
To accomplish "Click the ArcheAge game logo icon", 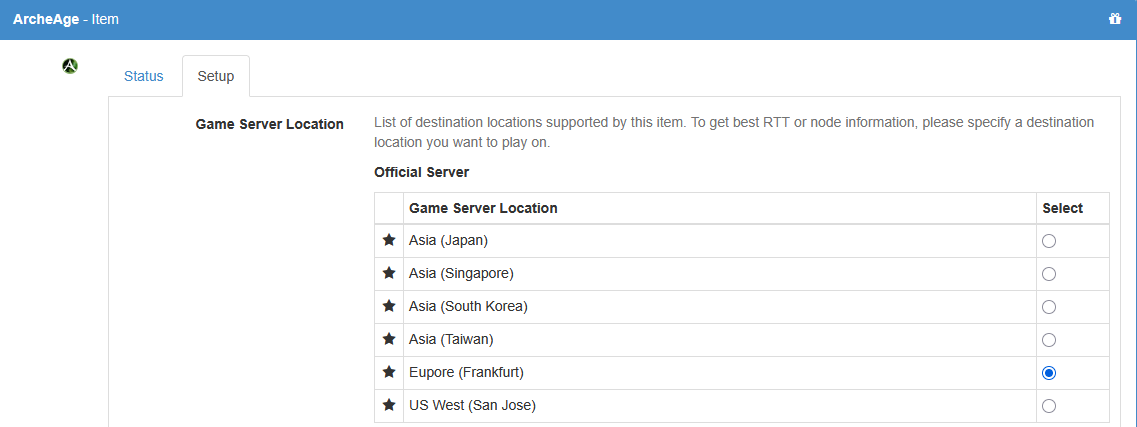I will (x=70, y=66).
